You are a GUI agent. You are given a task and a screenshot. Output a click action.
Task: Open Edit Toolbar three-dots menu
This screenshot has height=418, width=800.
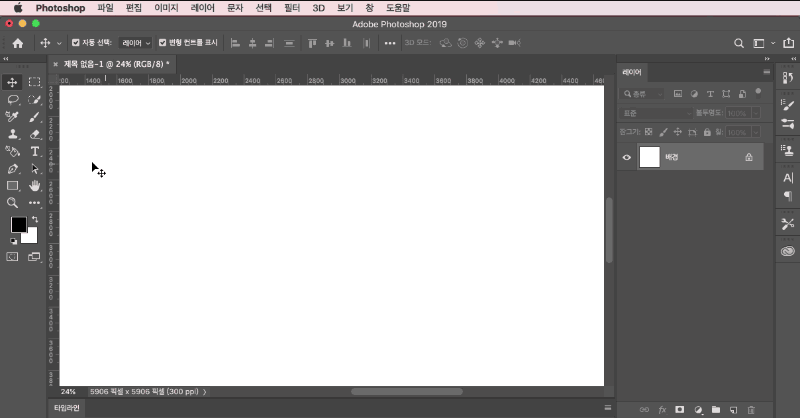[x=34, y=203]
